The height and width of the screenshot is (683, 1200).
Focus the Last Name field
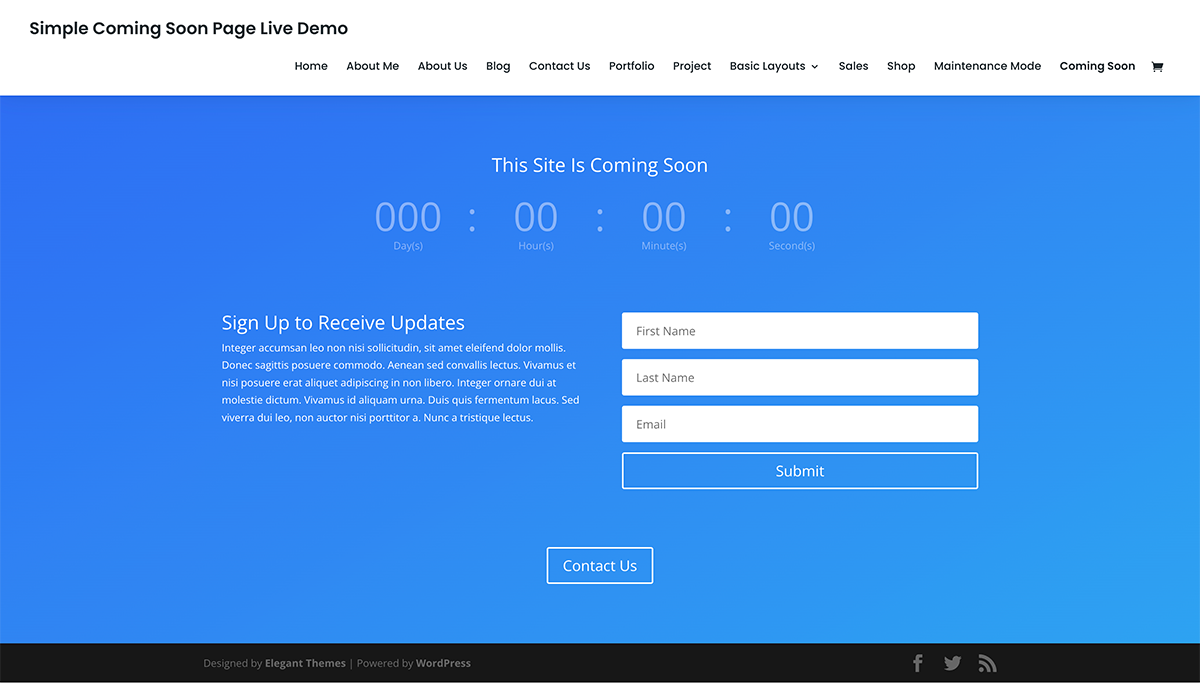tap(800, 378)
